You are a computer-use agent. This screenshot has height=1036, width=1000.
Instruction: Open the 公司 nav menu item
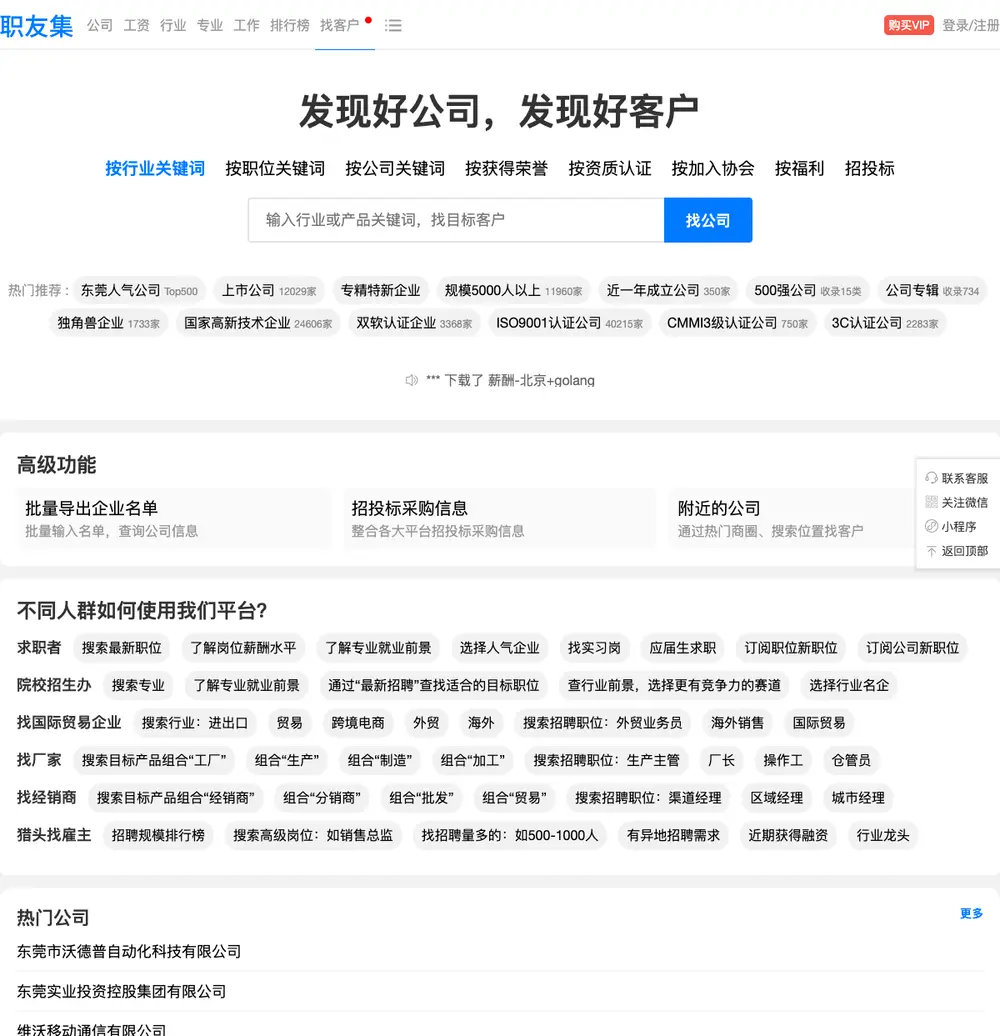click(100, 25)
